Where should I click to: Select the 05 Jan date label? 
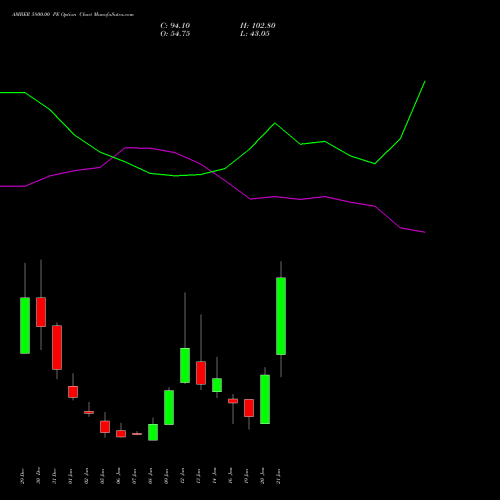(x=102, y=476)
